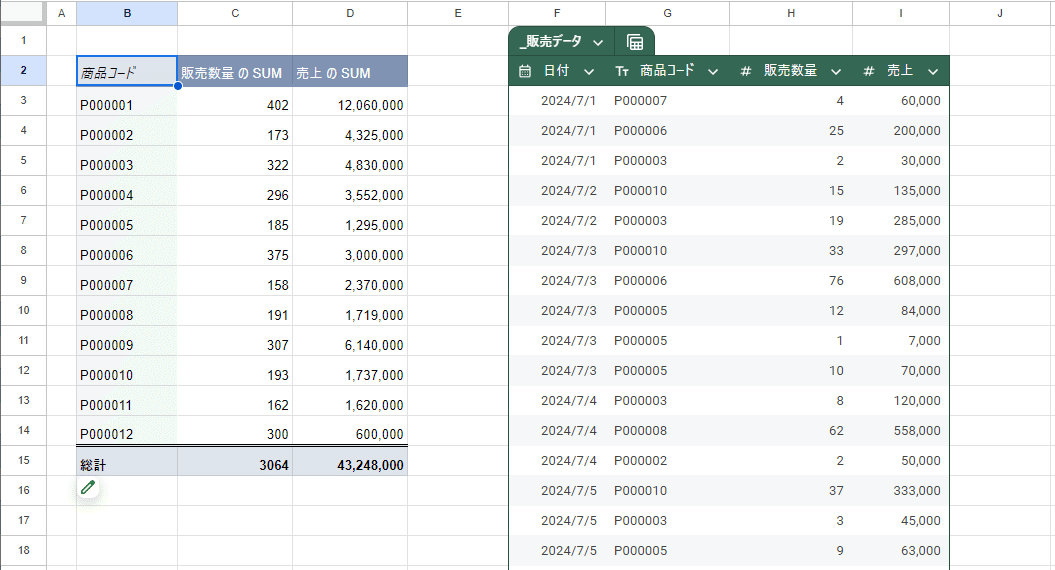Select column G header

coord(667,13)
